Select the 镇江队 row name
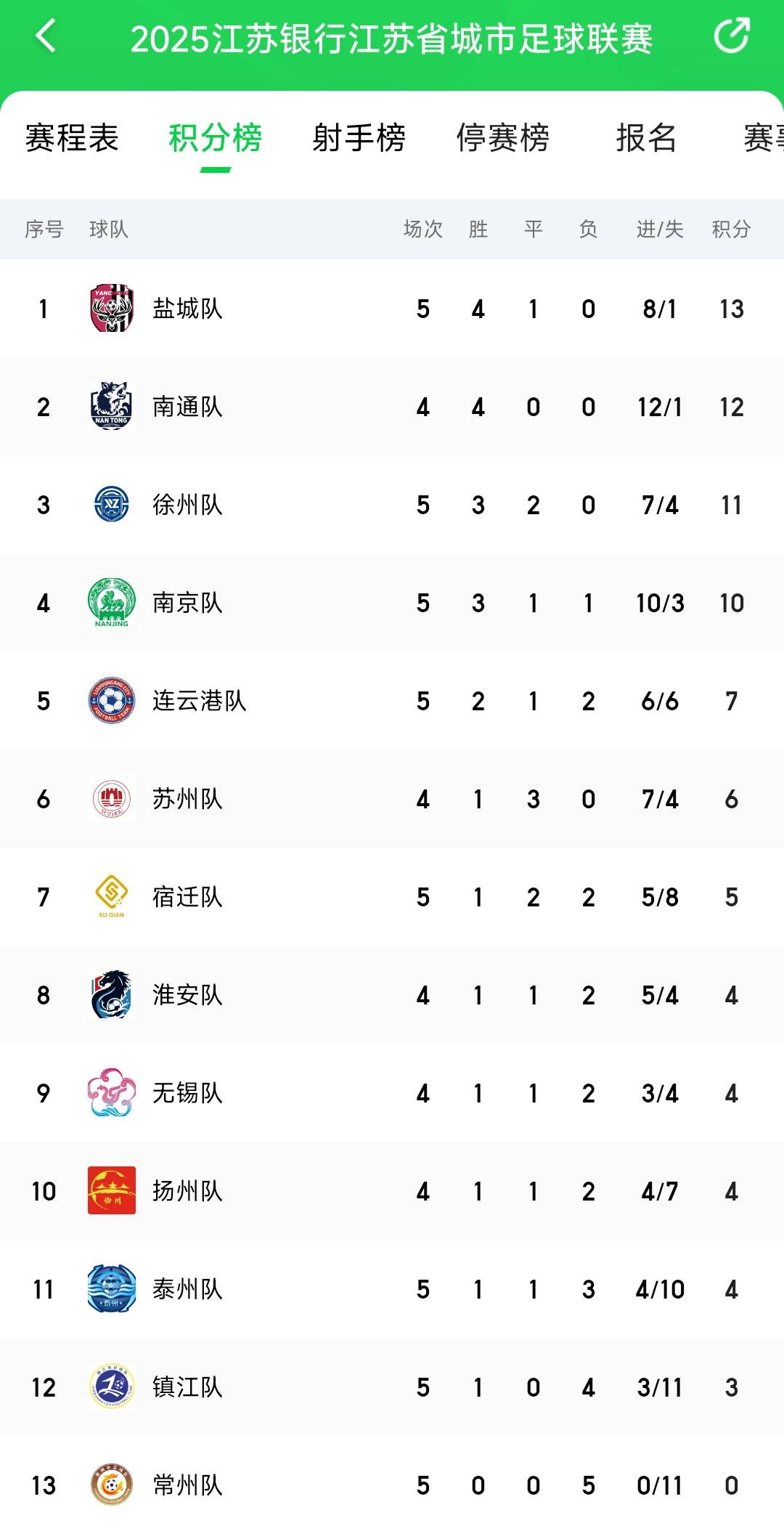Viewport: 784px width, 1531px height. tap(187, 1387)
